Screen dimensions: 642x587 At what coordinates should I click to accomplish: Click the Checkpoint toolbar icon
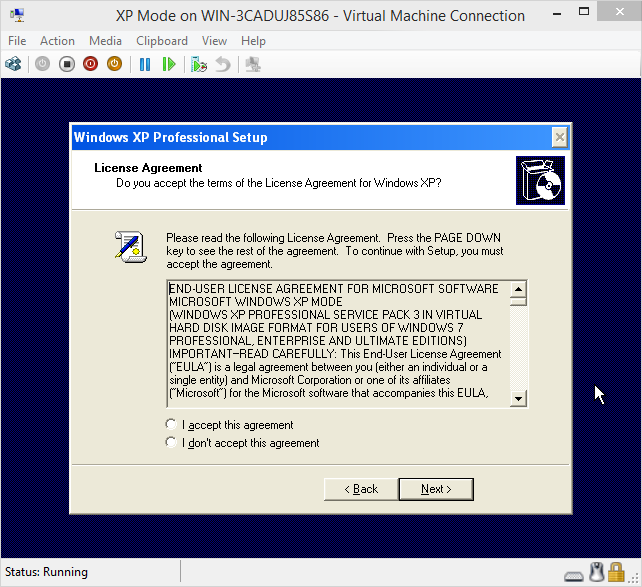pyautogui.click(x=199, y=64)
